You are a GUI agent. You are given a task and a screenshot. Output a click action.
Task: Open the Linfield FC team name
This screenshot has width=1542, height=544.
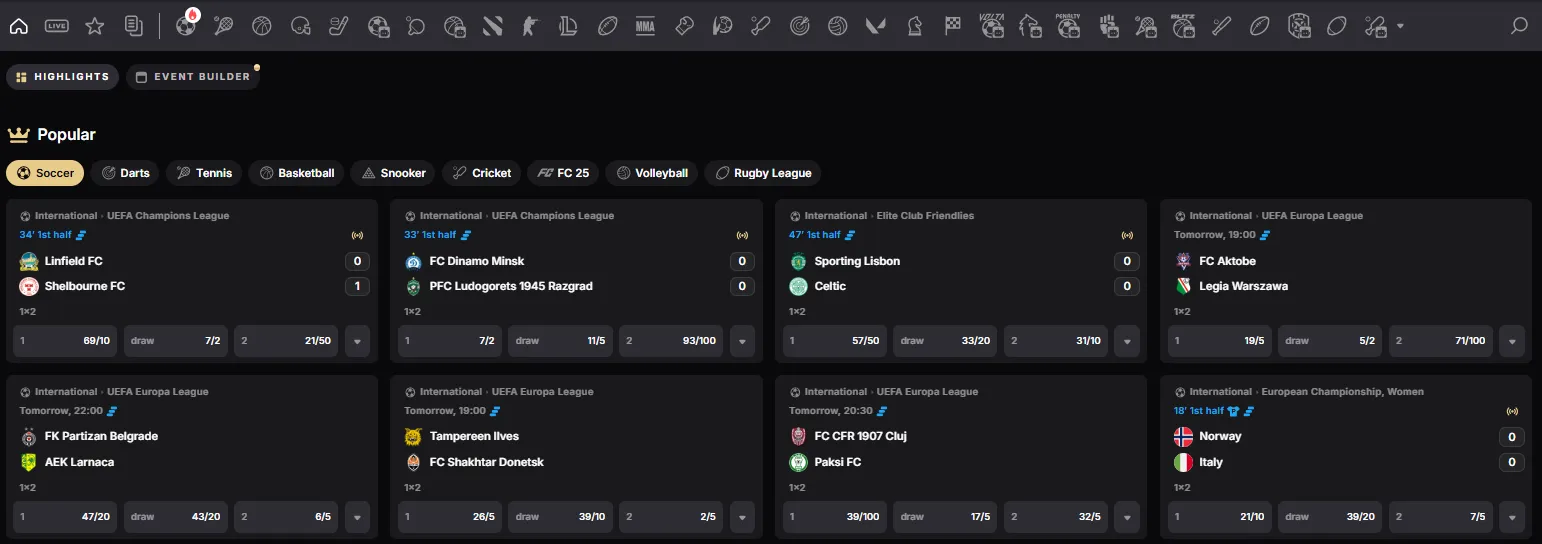point(74,261)
